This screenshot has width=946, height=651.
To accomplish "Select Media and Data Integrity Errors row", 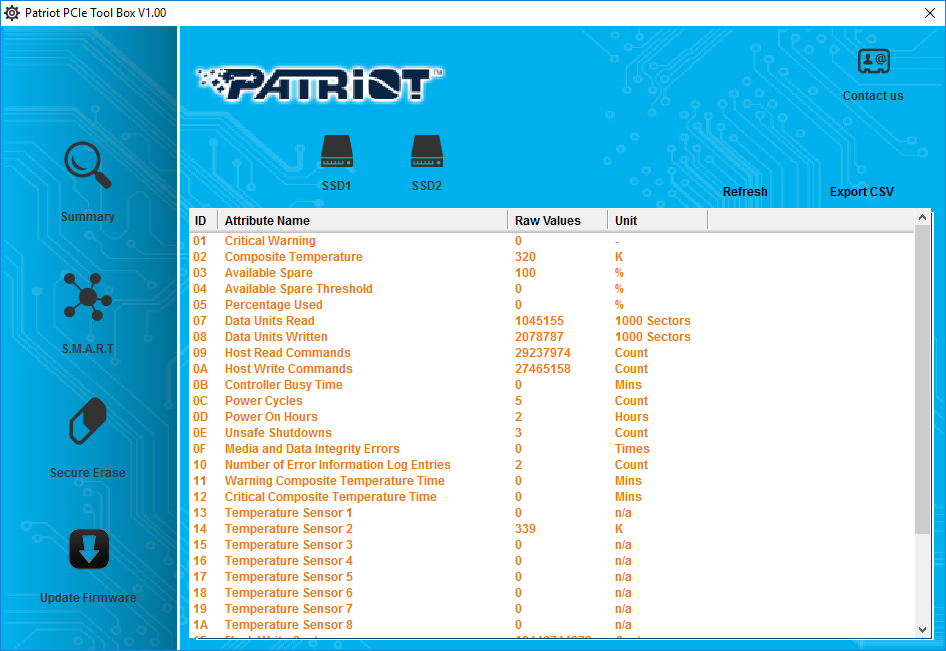I will [x=551, y=449].
